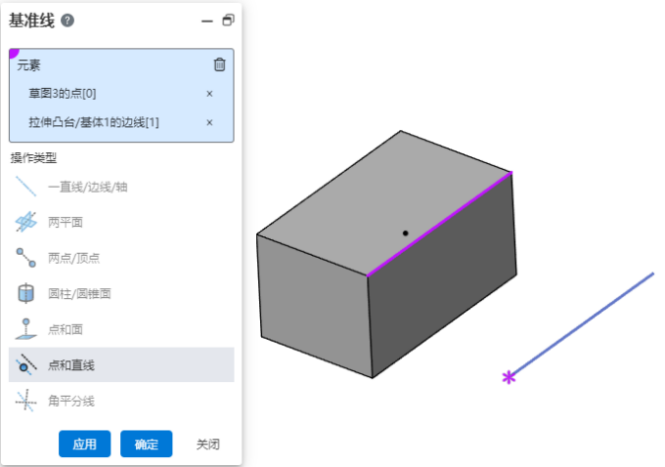
Task: Remove 拉伸凸台/基体1的边线[1] from the element list
Action: tap(209, 123)
